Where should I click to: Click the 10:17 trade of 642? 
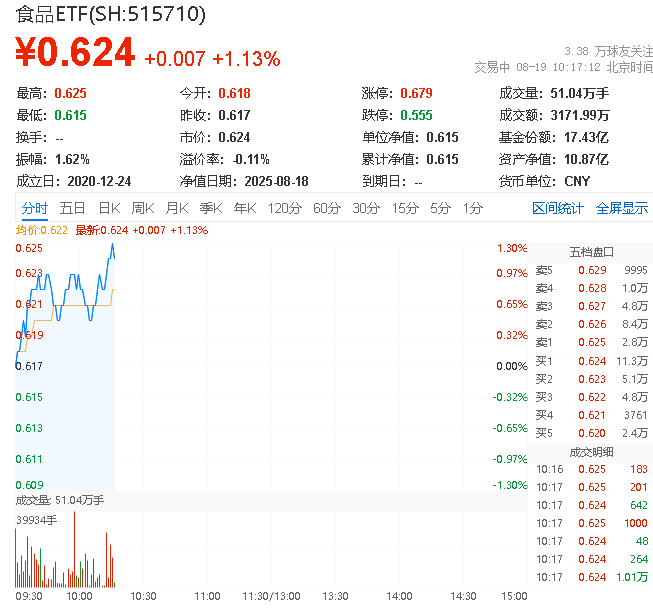[591, 505]
